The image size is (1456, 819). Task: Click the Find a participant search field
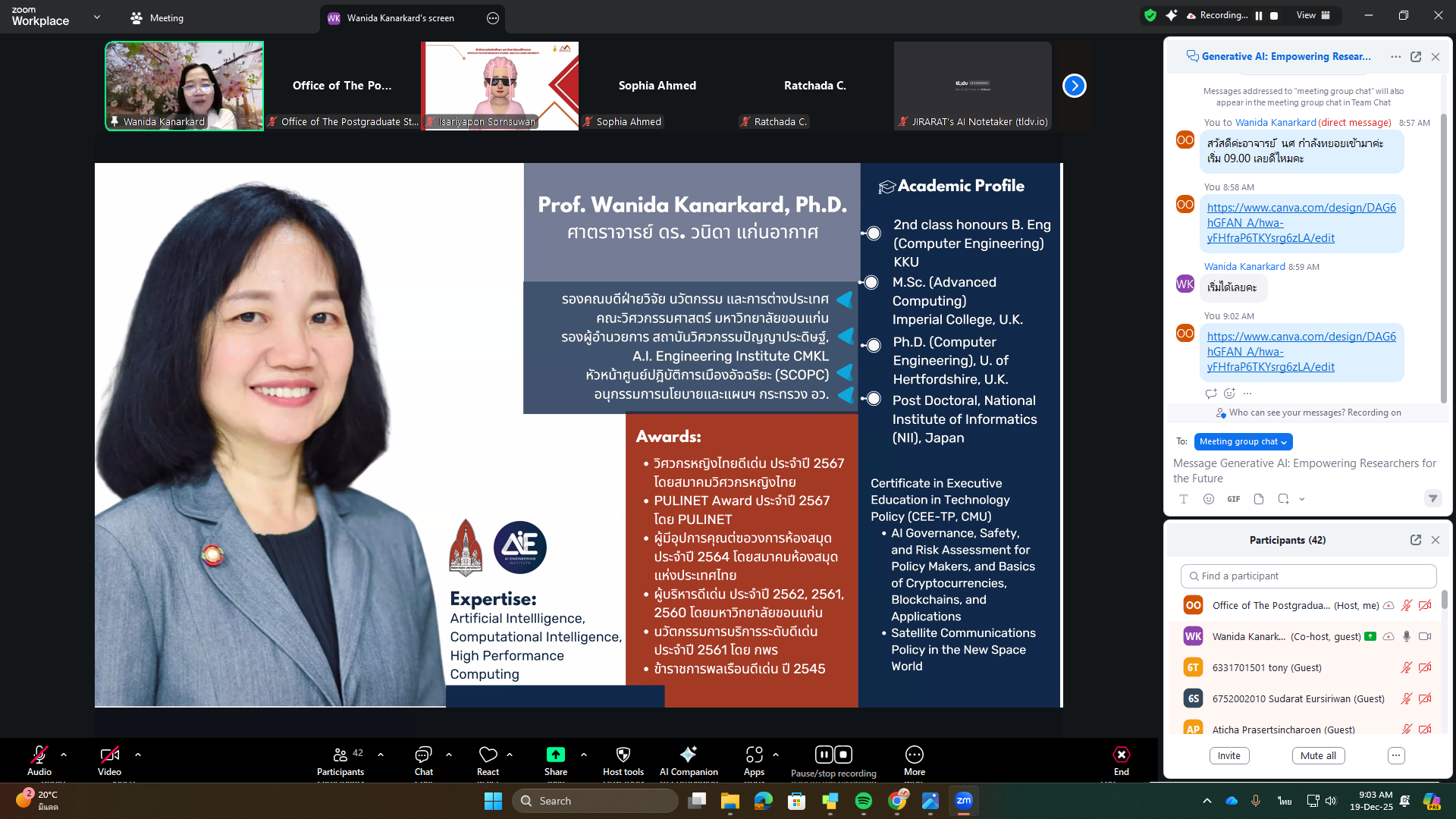pos(1308,576)
